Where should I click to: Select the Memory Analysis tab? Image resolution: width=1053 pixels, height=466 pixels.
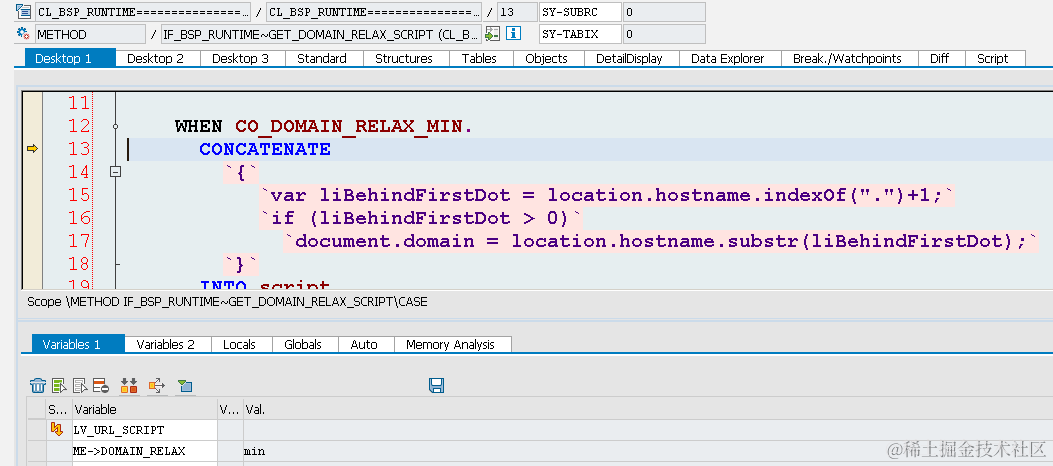click(x=453, y=344)
